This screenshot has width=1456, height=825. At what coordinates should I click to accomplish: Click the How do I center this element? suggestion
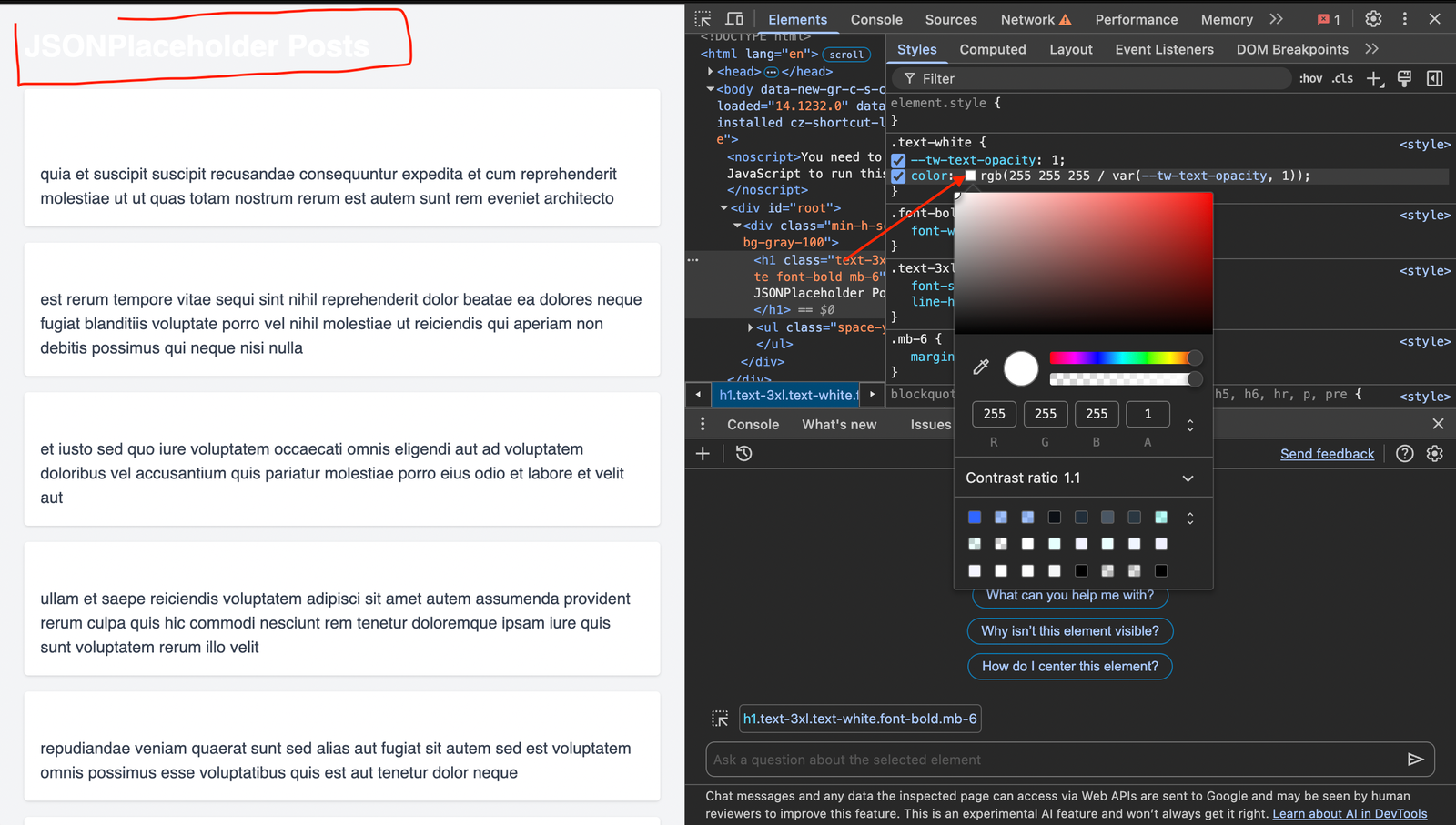1070,667
